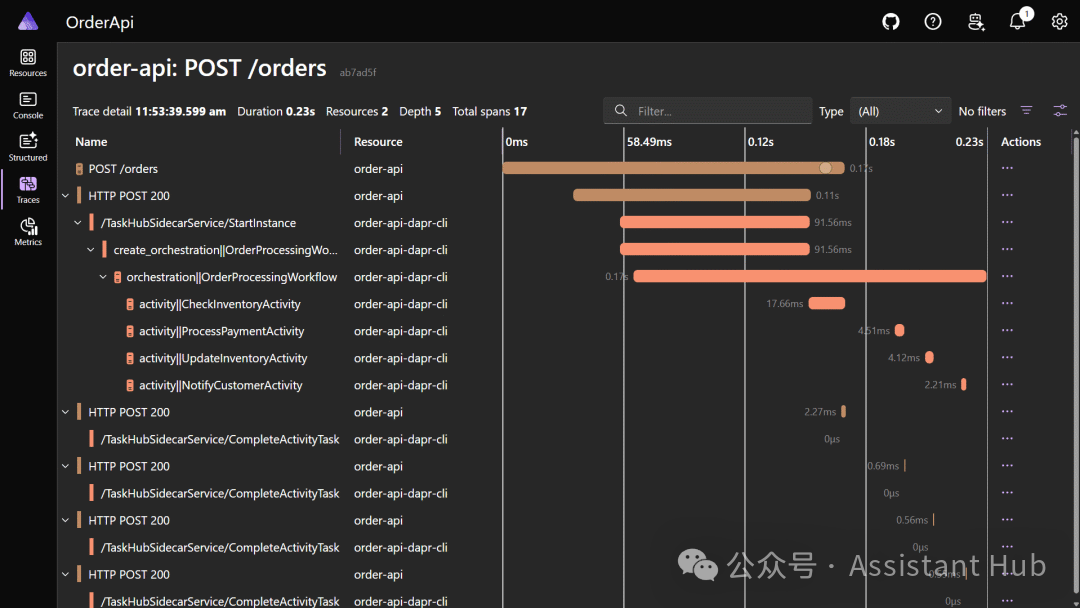This screenshot has height=608, width=1080.
Task: Open the help question mark icon
Action: [x=933, y=22]
